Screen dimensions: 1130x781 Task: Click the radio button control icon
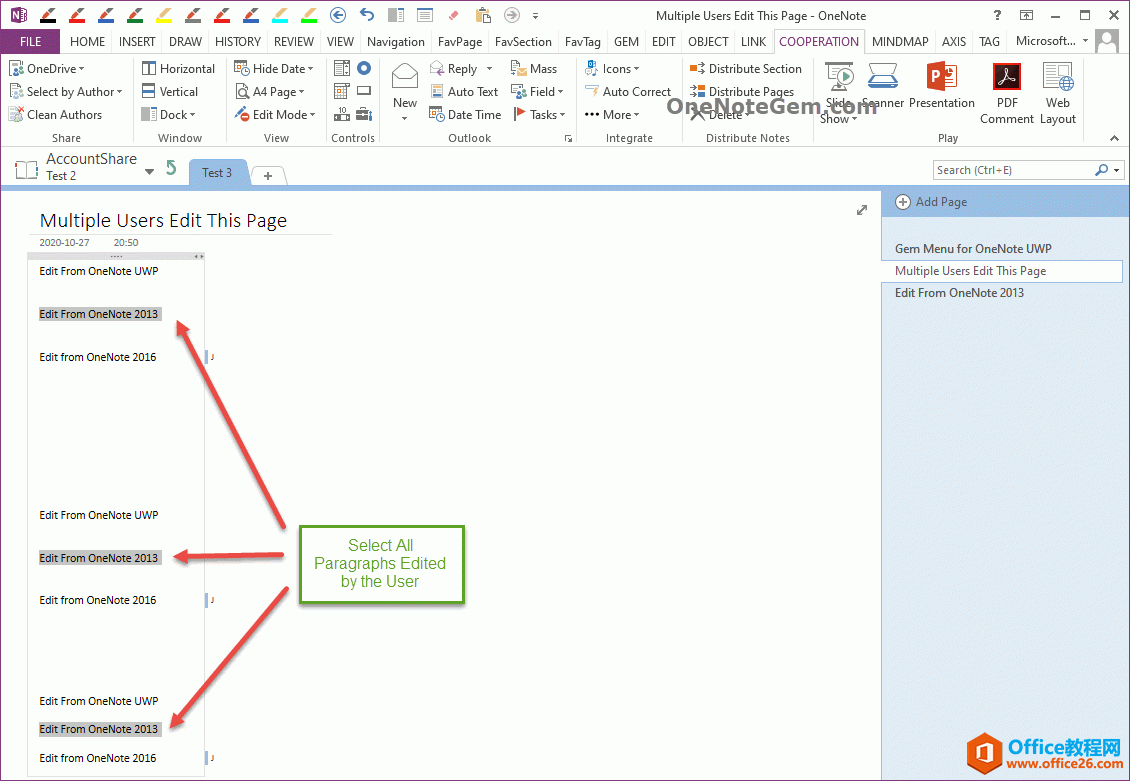coord(364,68)
